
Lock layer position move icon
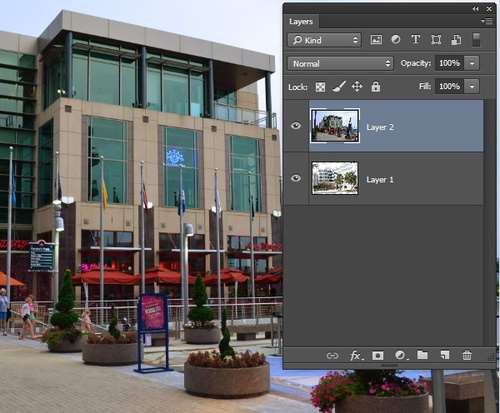pyautogui.click(x=357, y=87)
